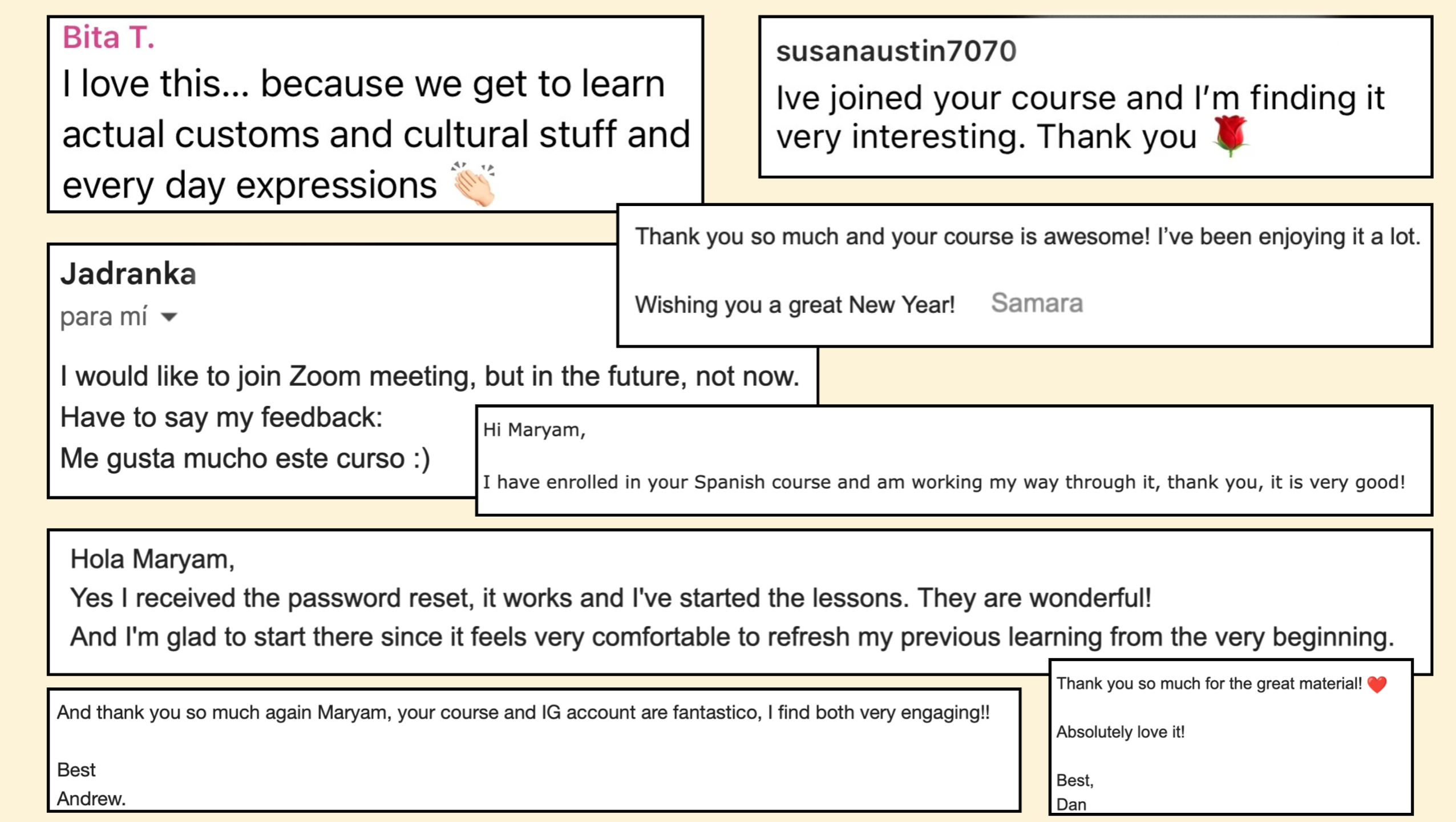Click the "enrolled in your Spanish course" sentence
Viewport: 1456px width, 822px height.
pos(943,482)
